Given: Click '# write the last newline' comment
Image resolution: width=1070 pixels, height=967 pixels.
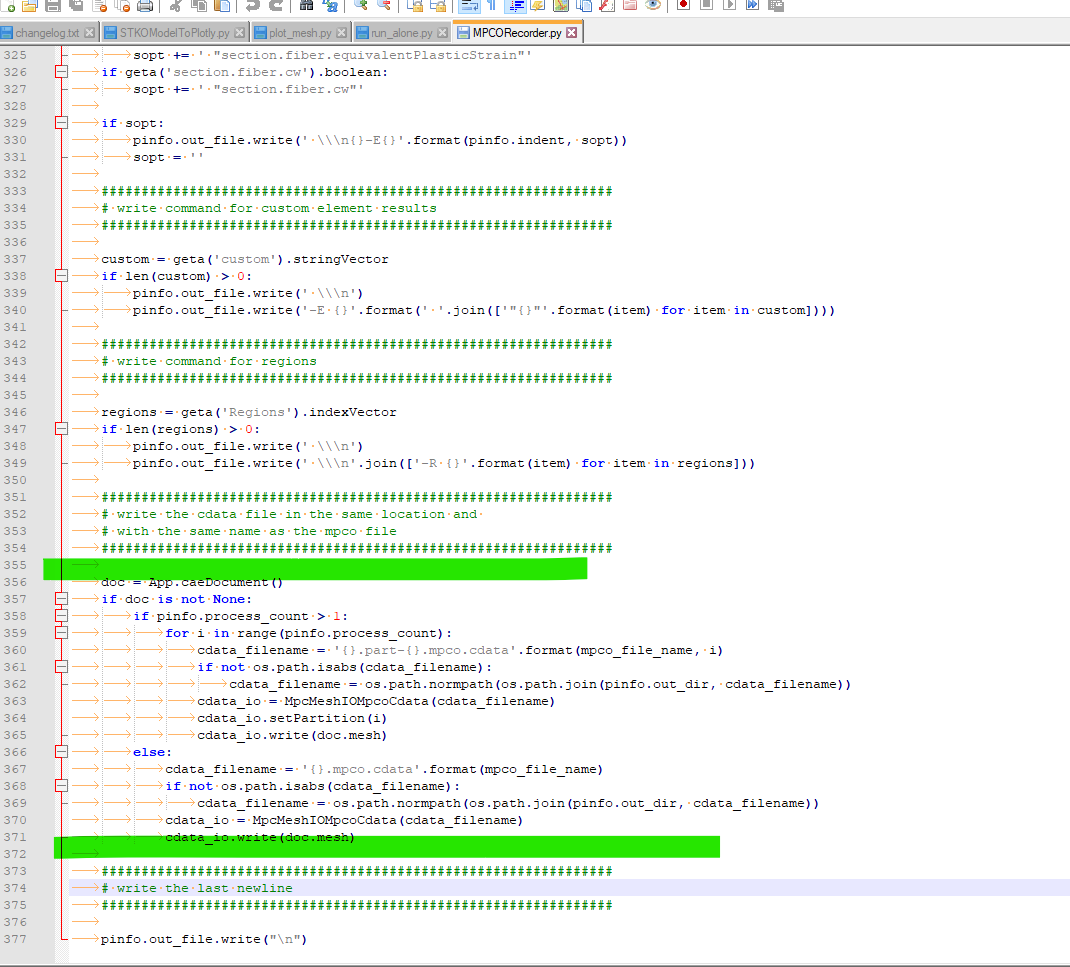Looking at the screenshot, I should click(x=197, y=888).
